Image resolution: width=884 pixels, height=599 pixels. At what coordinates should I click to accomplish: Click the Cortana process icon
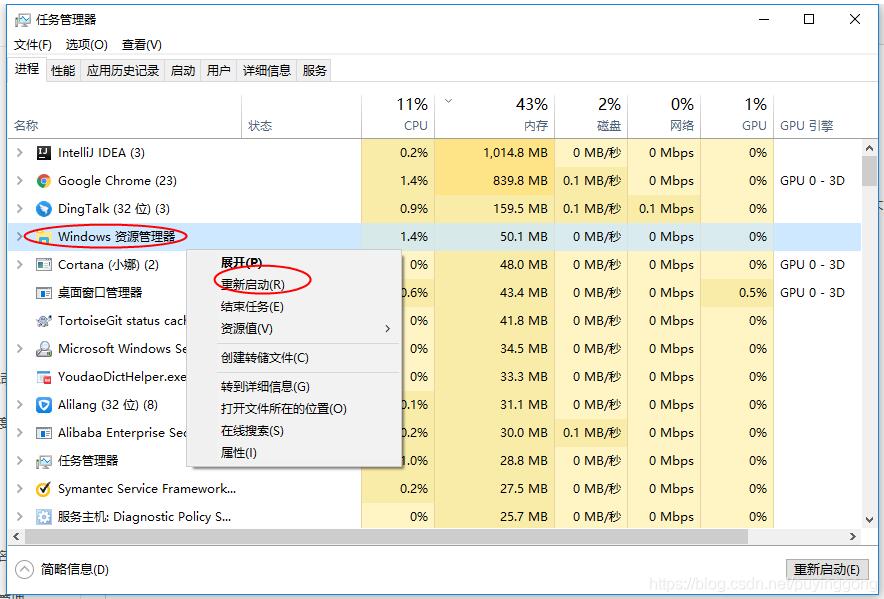[x=42, y=265]
